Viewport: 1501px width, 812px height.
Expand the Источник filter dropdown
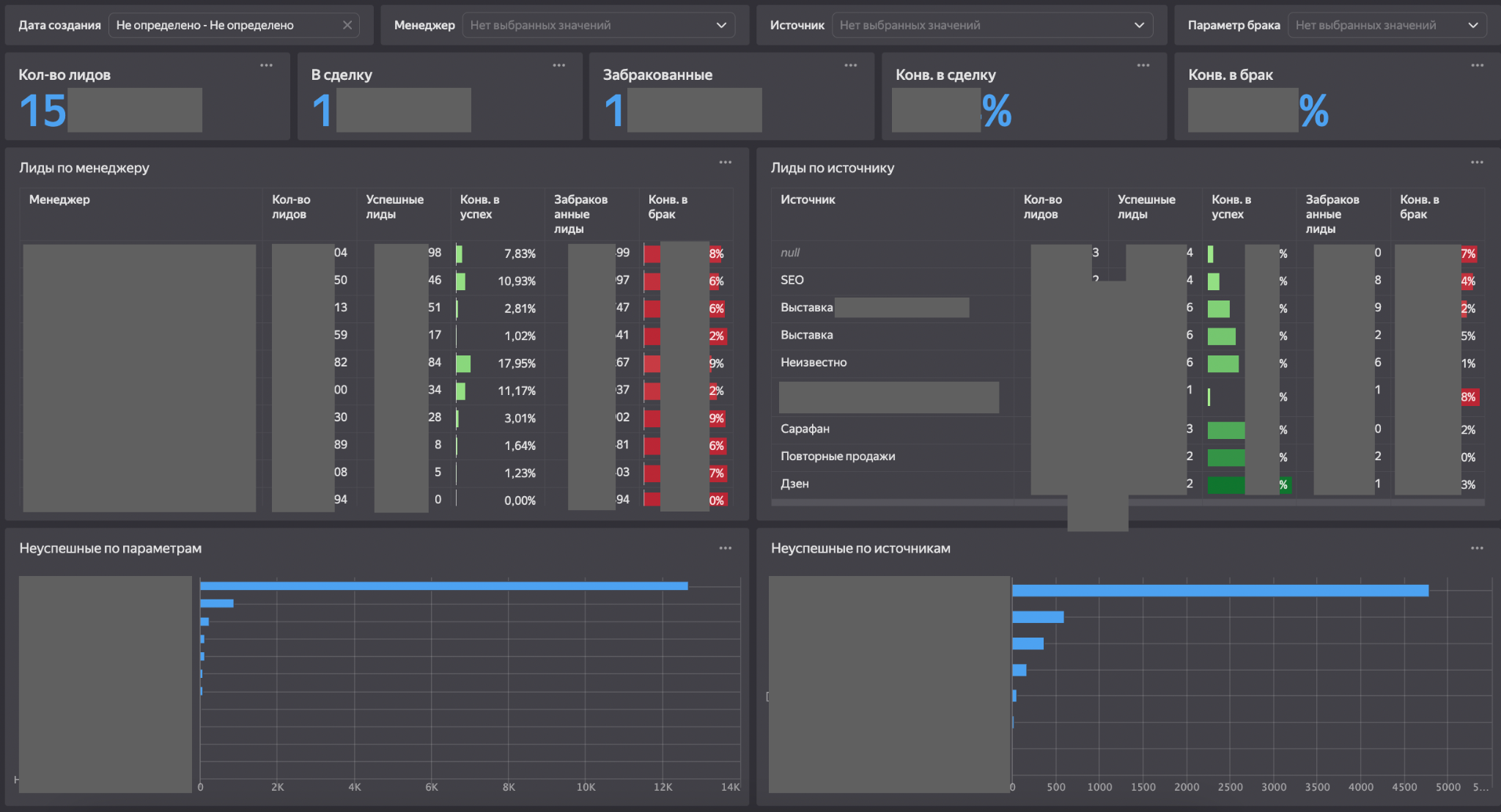click(992, 25)
